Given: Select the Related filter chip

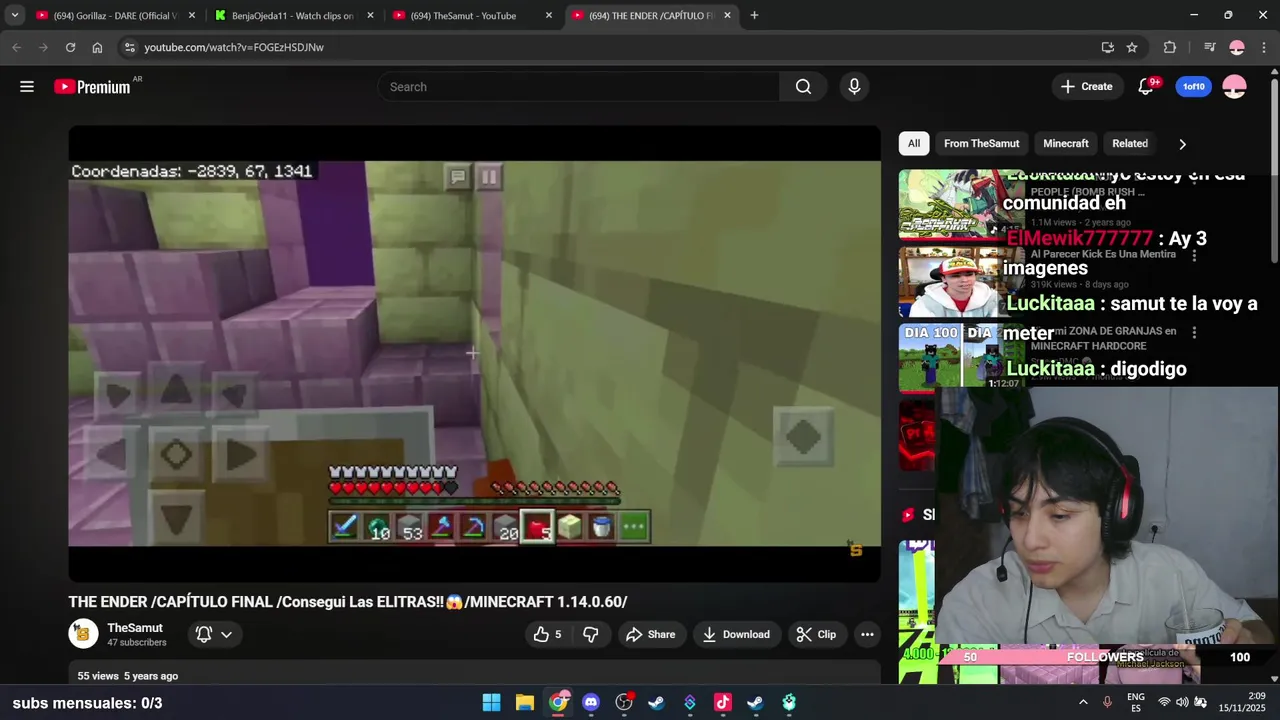Looking at the screenshot, I should click(x=1130, y=143).
